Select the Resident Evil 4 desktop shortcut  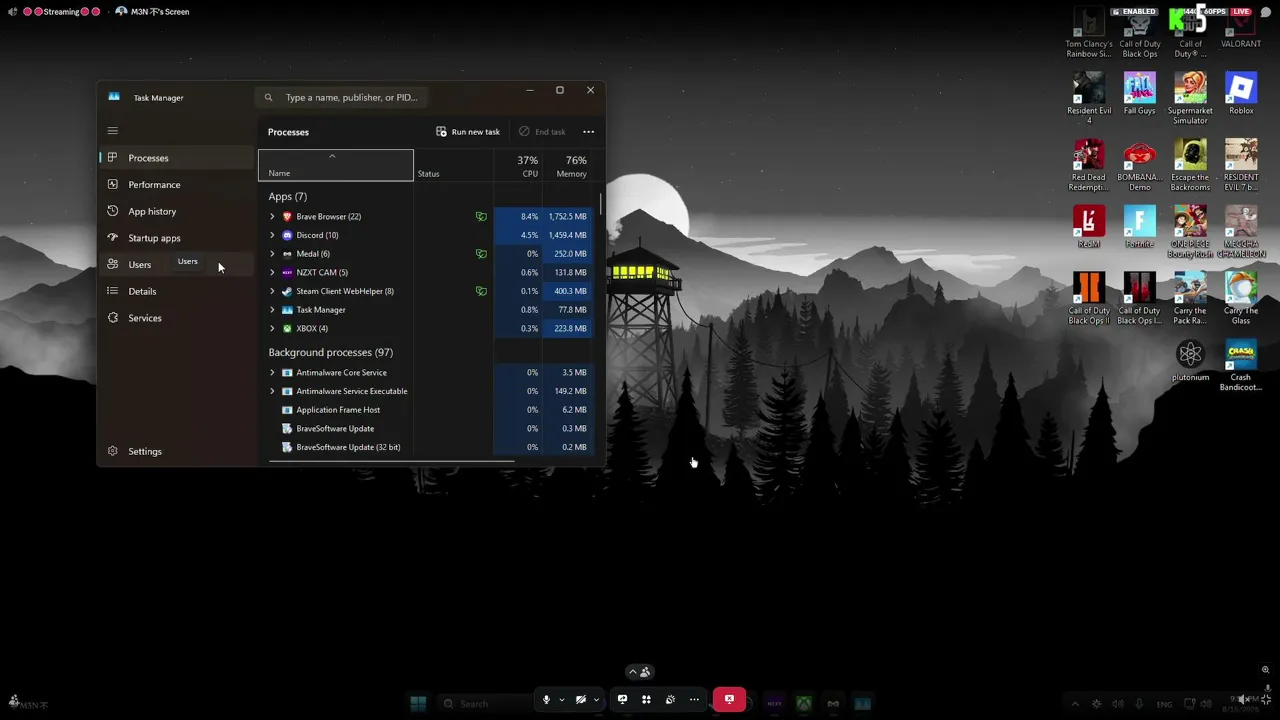point(1089,99)
